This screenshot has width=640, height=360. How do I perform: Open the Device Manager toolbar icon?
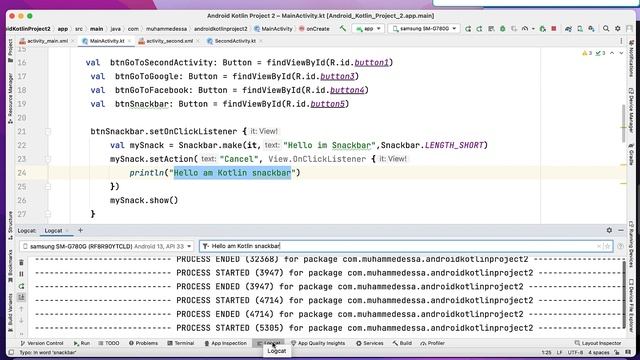coord(580,29)
